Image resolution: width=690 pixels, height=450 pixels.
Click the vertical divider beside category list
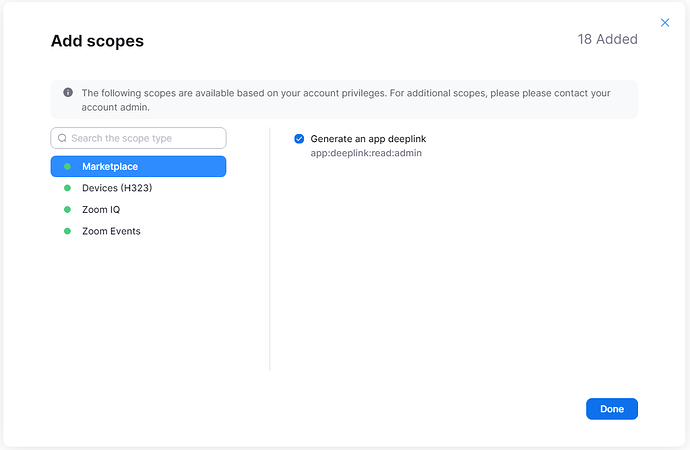[x=270, y=250]
